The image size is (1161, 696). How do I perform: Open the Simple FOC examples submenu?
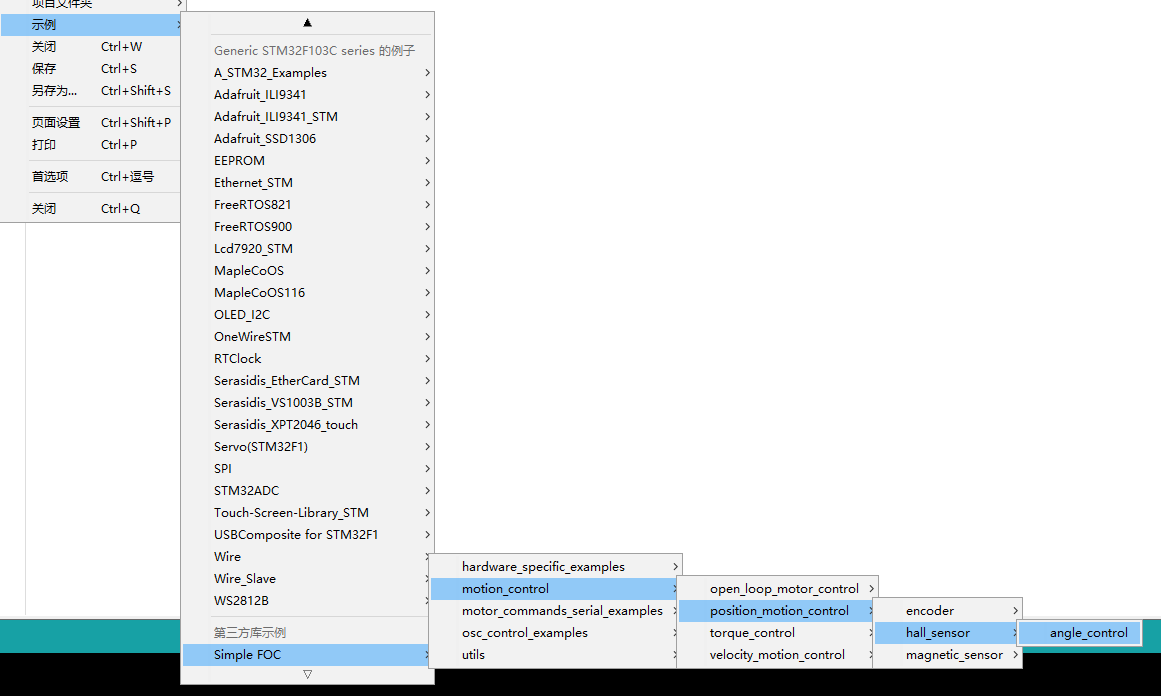250,654
